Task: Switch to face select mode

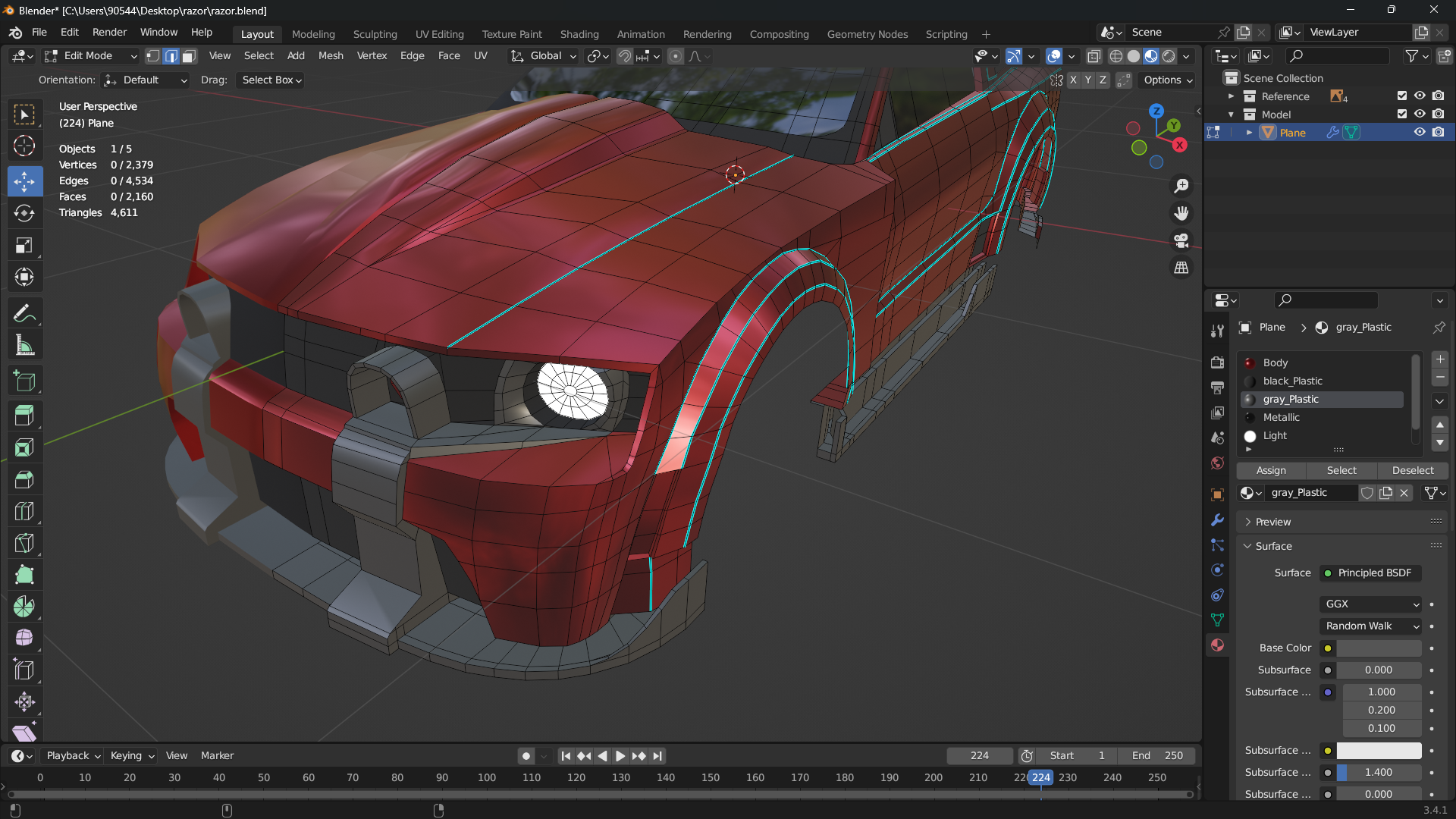Action: pyautogui.click(x=190, y=56)
